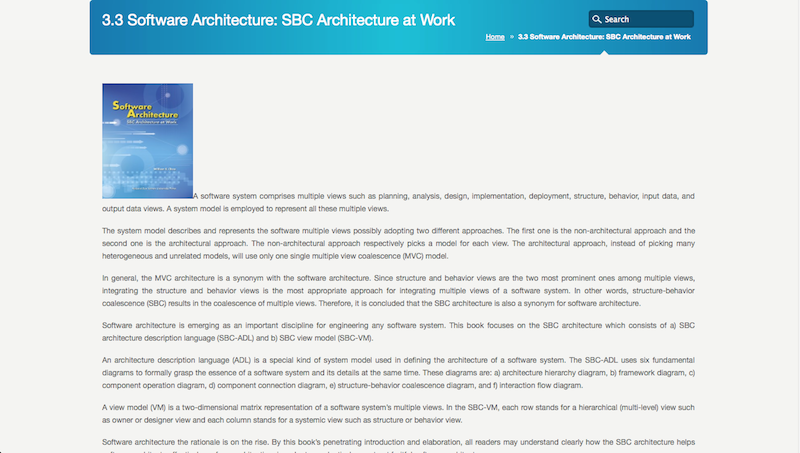Viewport: 800px width, 453px height.
Task: Click paragraph starting 'A view model (VM)'
Action: tap(398, 414)
